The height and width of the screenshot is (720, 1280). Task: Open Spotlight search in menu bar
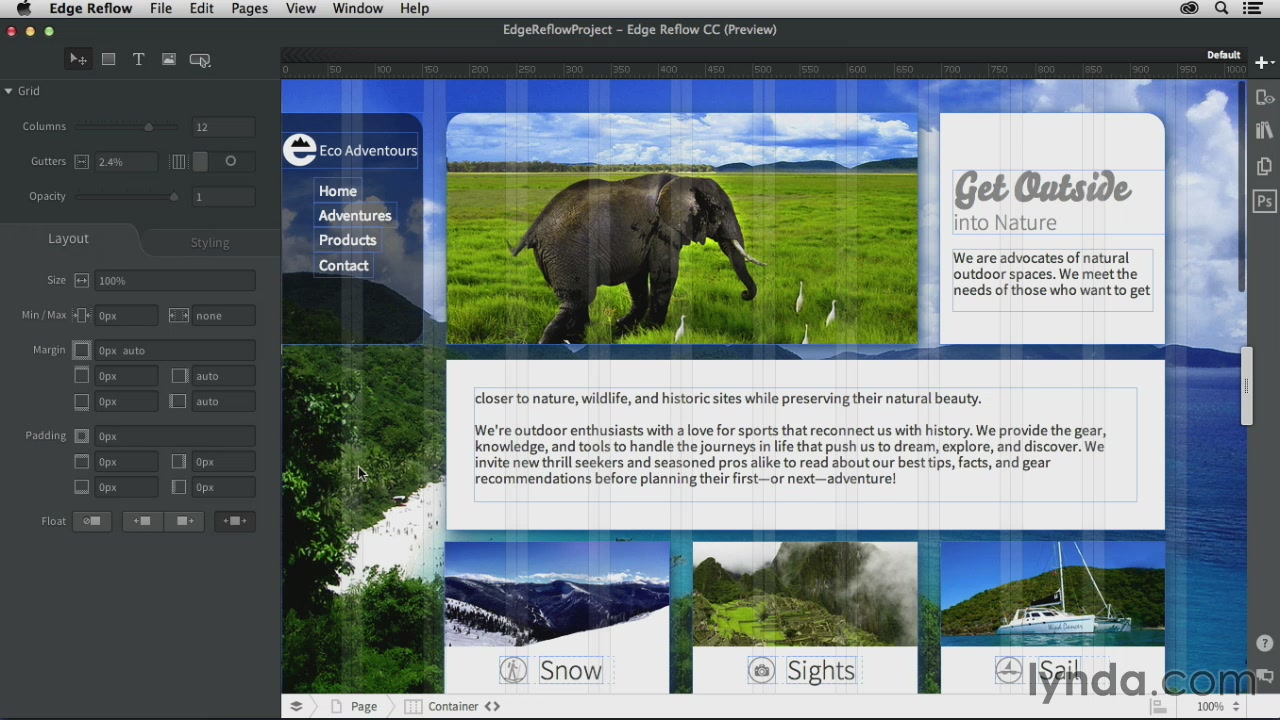click(1221, 8)
